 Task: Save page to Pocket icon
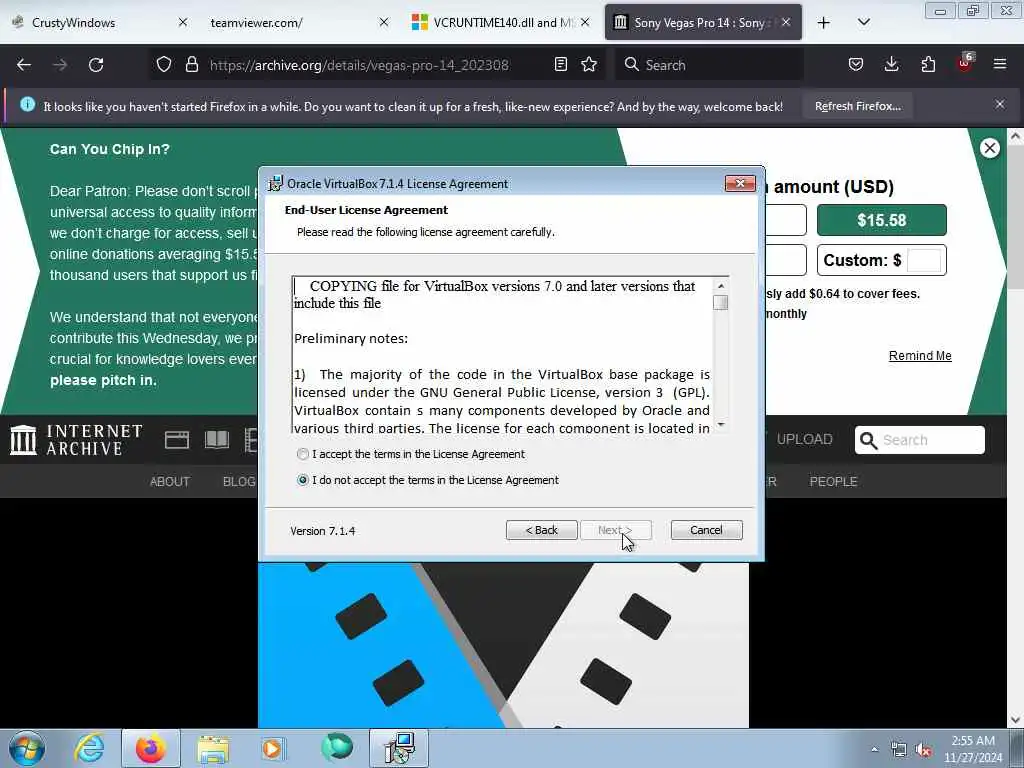coord(856,65)
